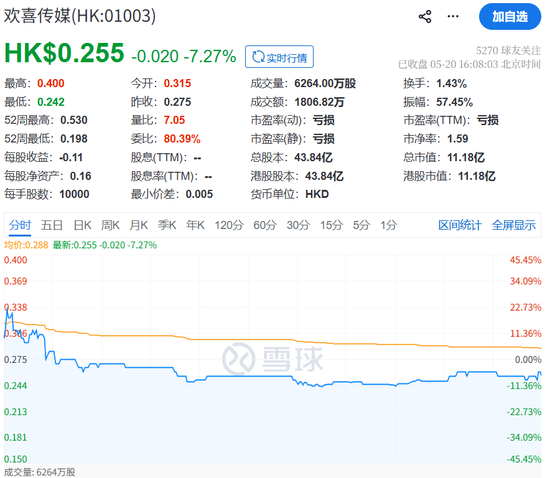
Task: Click the 0.00% axis label on chart
Action: tap(528, 359)
